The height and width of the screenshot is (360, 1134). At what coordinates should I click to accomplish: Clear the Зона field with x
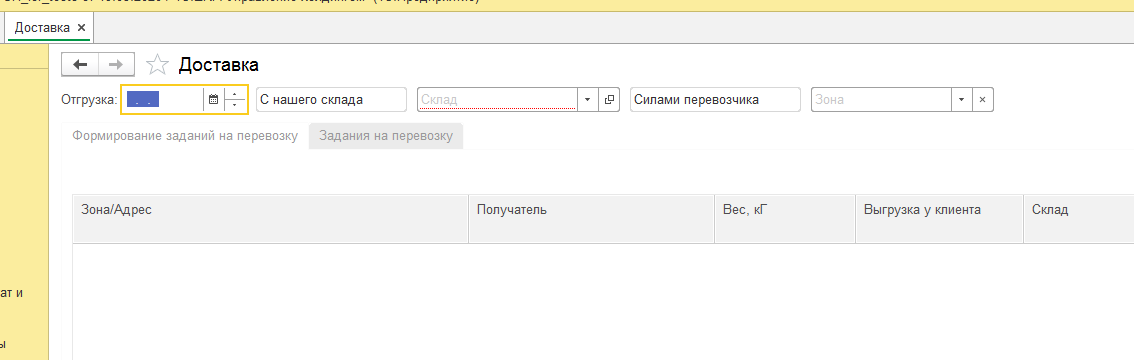click(x=983, y=100)
